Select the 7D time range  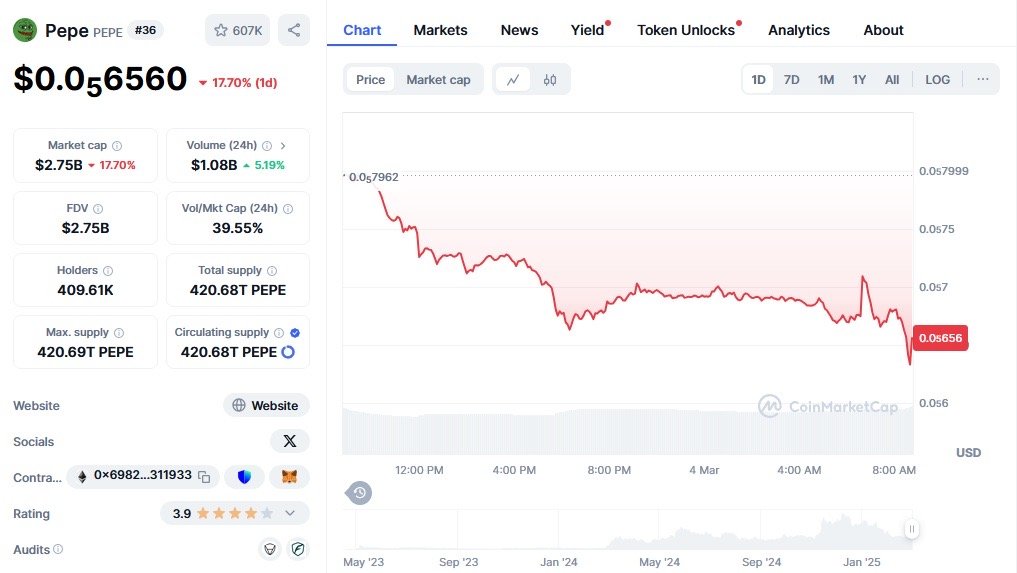coord(791,80)
